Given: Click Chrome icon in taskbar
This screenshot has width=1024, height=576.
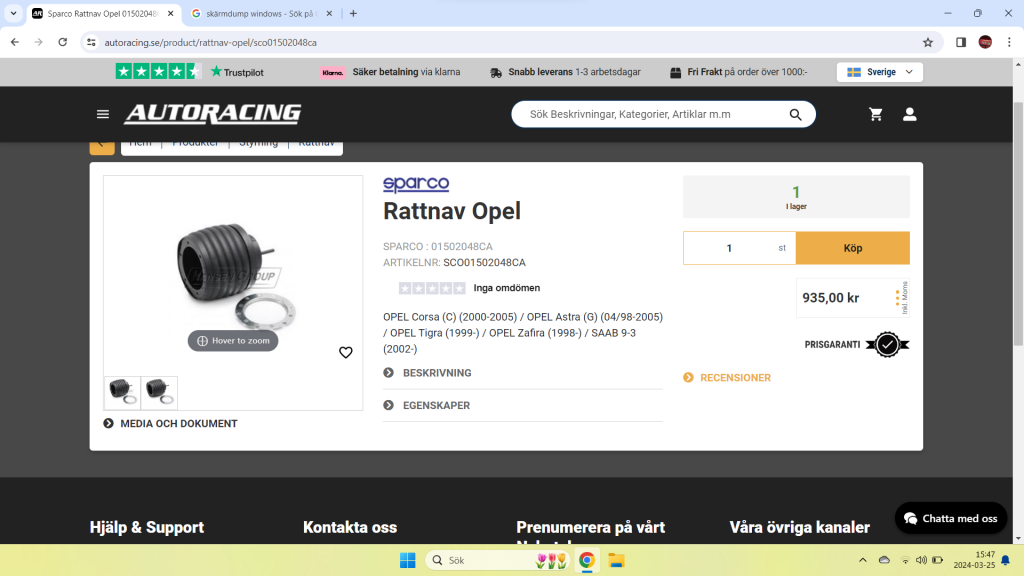Looking at the screenshot, I should click(586, 560).
